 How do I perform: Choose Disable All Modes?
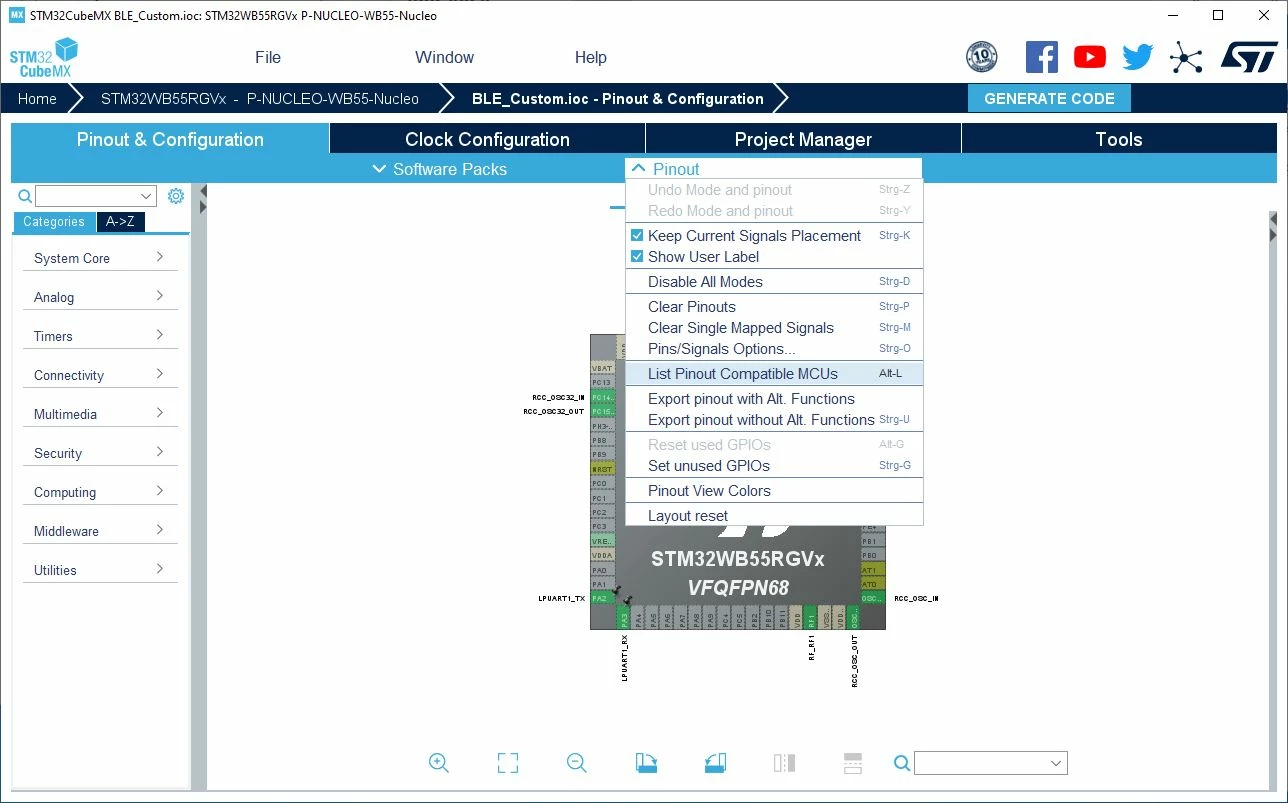(773, 282)
